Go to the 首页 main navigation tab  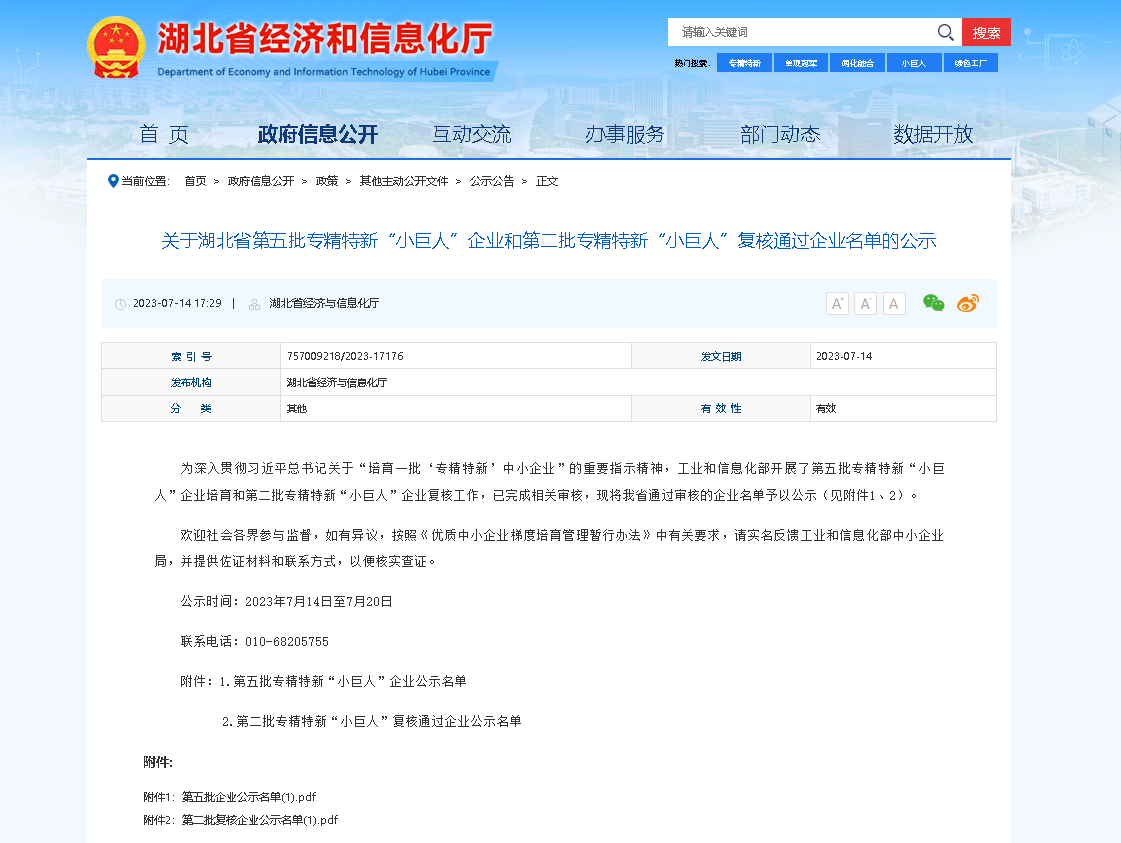pos(164,134)
